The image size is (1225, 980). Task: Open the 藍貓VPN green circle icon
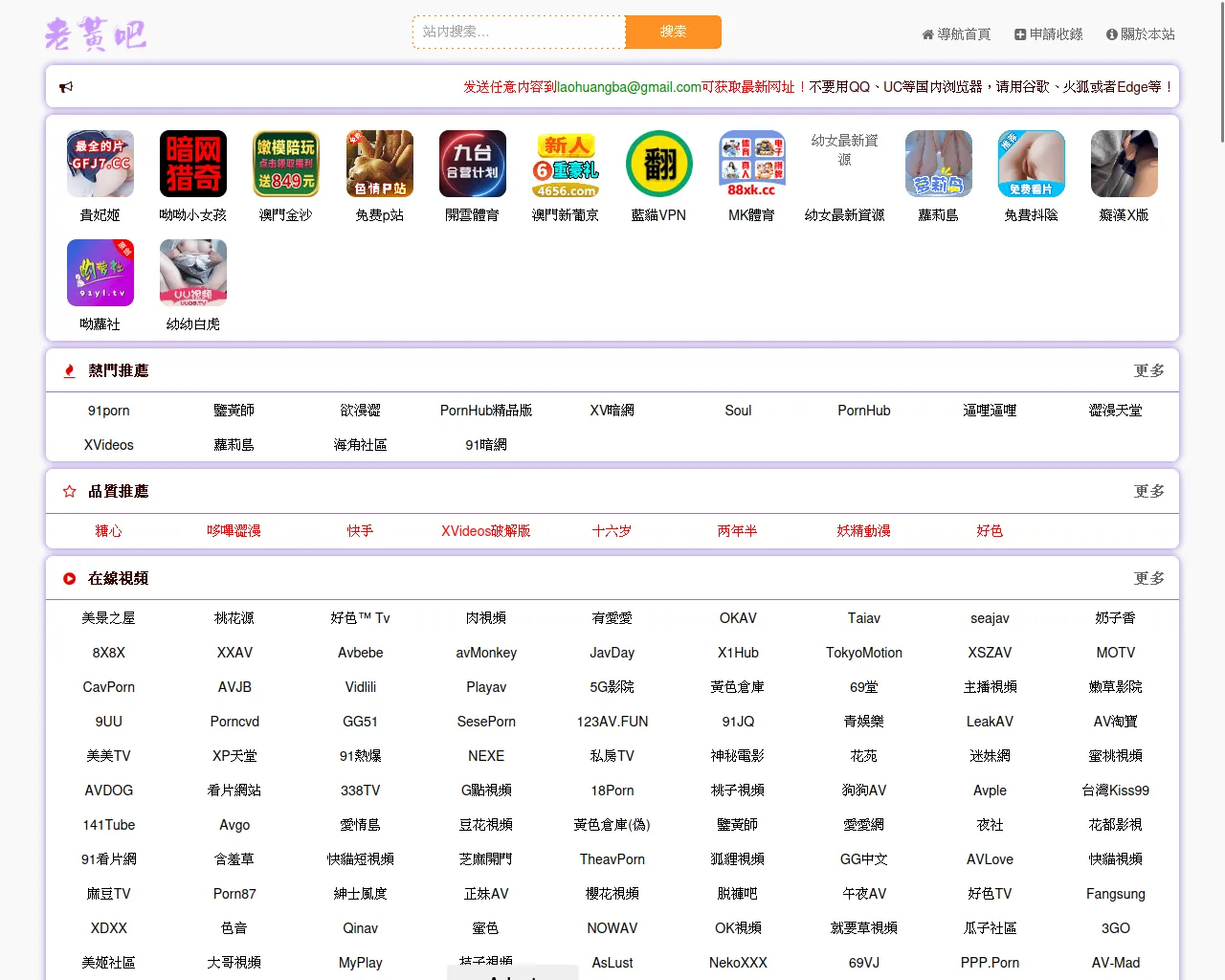[x=658, y=164]
